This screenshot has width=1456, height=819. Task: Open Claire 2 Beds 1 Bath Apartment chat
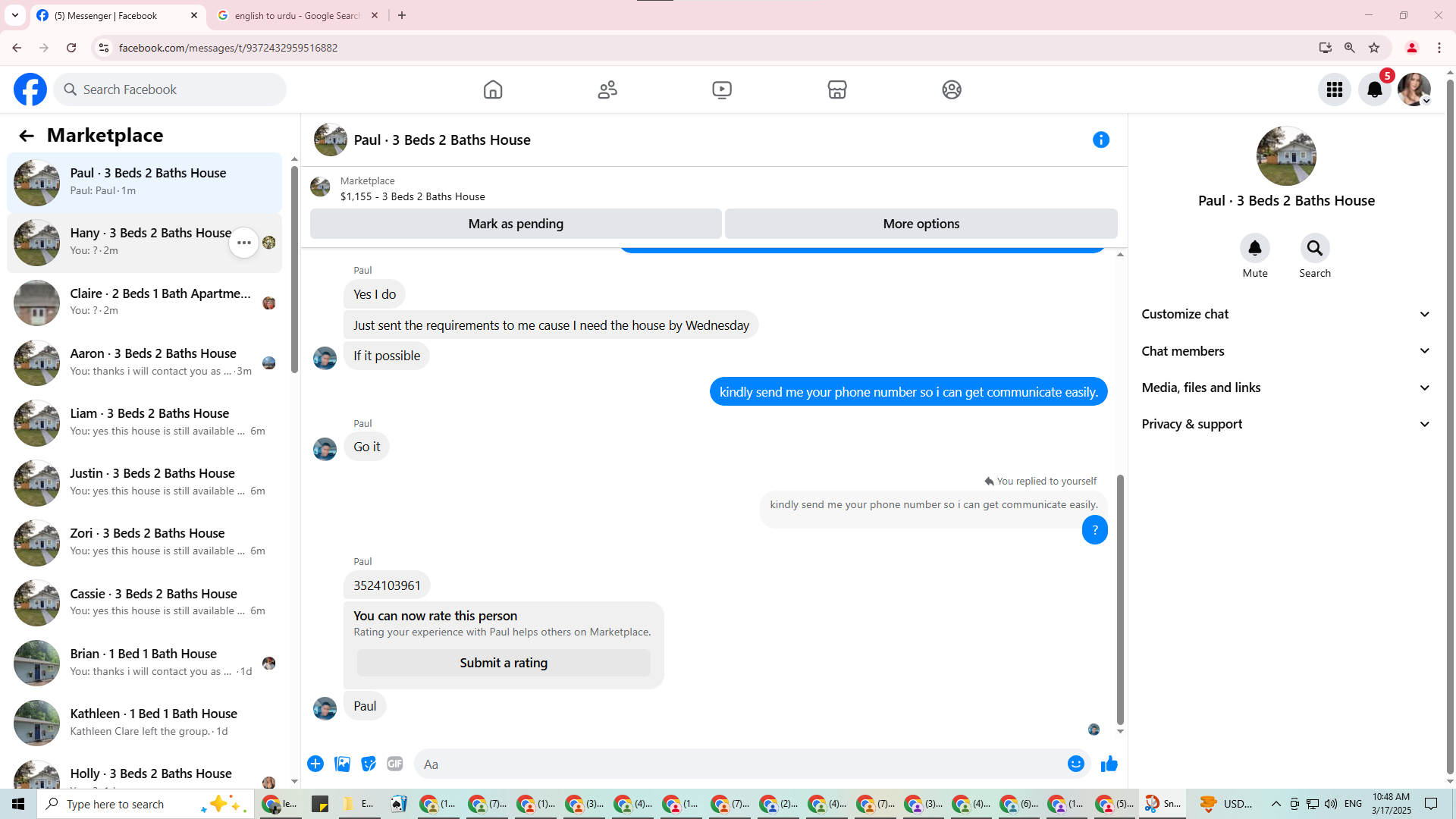point(144,303)
